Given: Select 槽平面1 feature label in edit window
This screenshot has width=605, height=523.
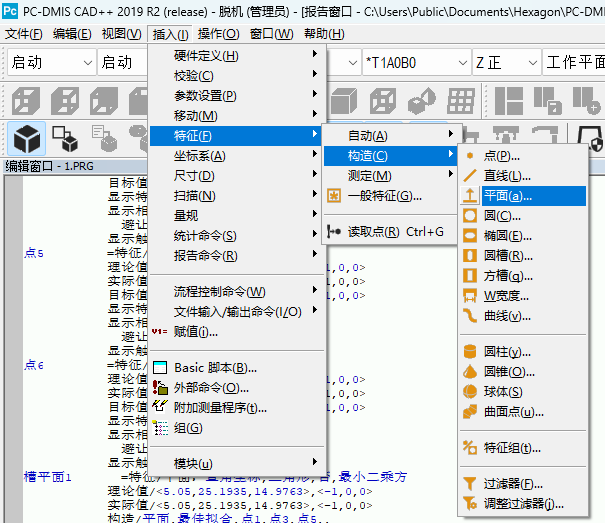Looking at the screenshot, I should click(x=47, y=477).
